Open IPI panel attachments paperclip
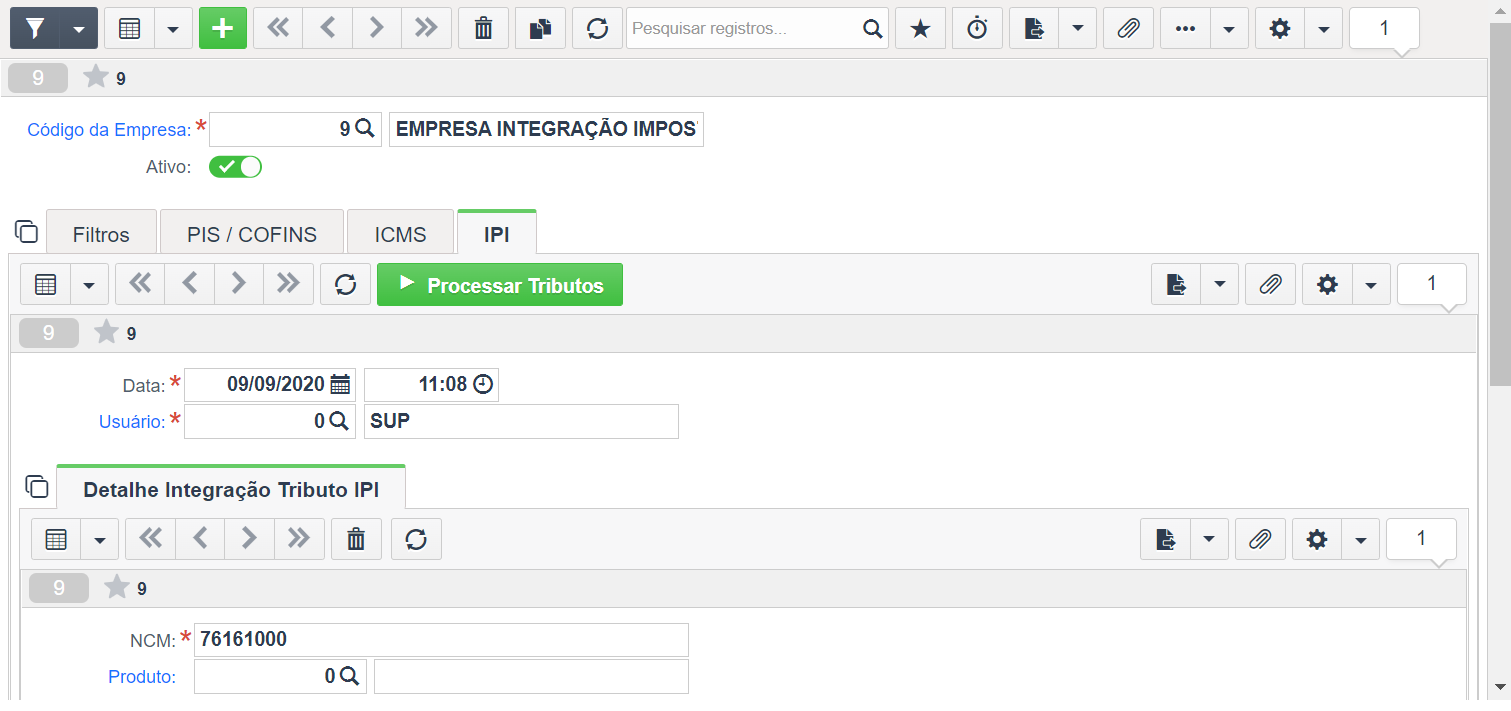 pyautogui.click(x=1270, y=285)
